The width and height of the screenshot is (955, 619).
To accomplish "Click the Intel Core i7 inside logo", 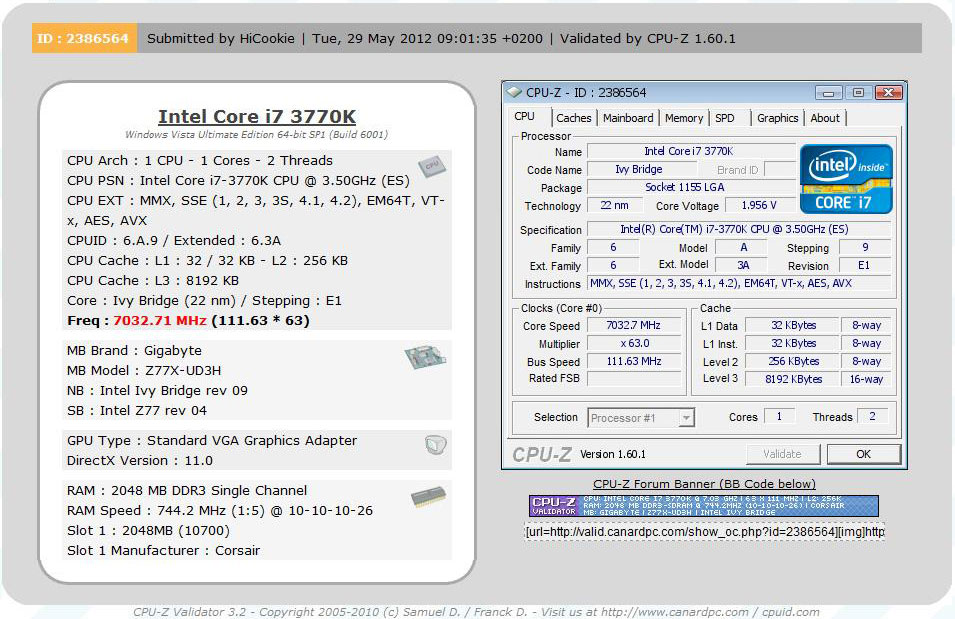I will pyautogui.click(x=846, y=179).
